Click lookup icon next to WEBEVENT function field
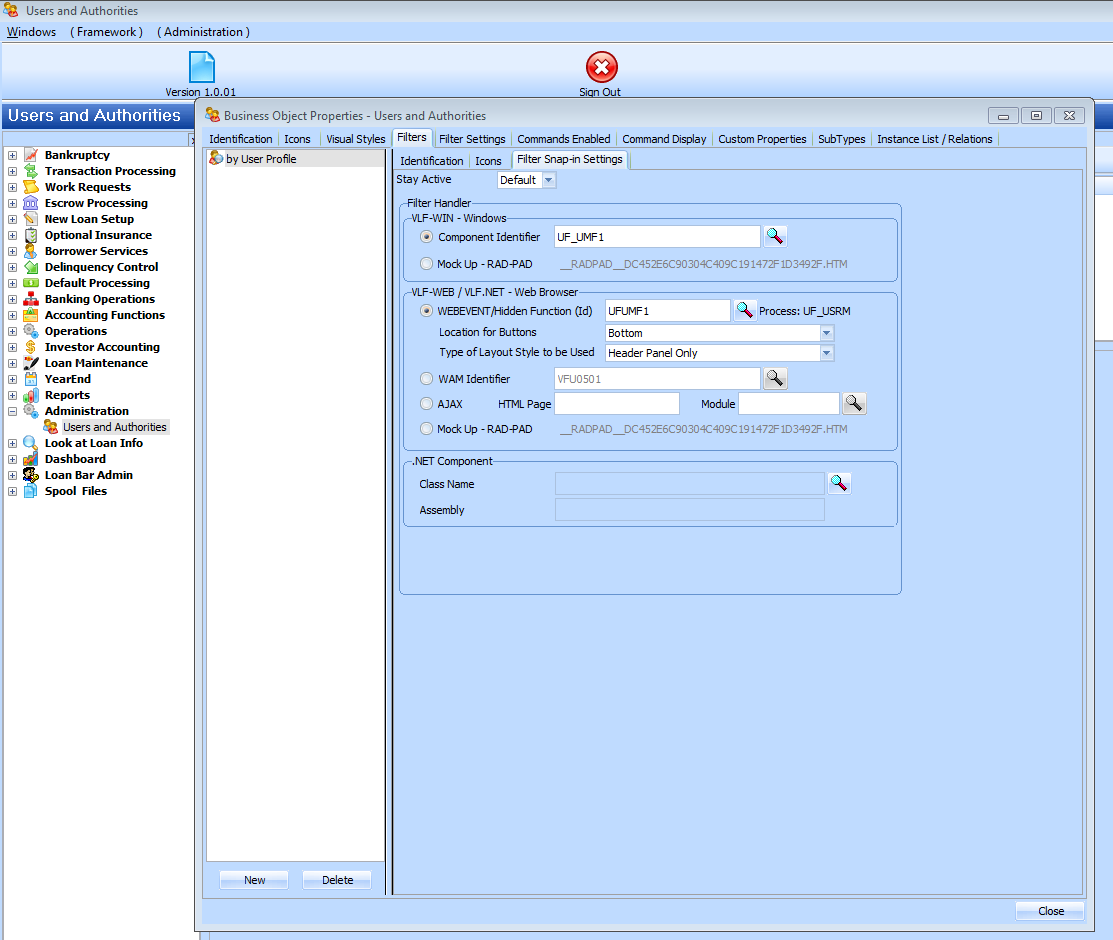This screenshot has height=940, width=1113. [x=745, y=311]
